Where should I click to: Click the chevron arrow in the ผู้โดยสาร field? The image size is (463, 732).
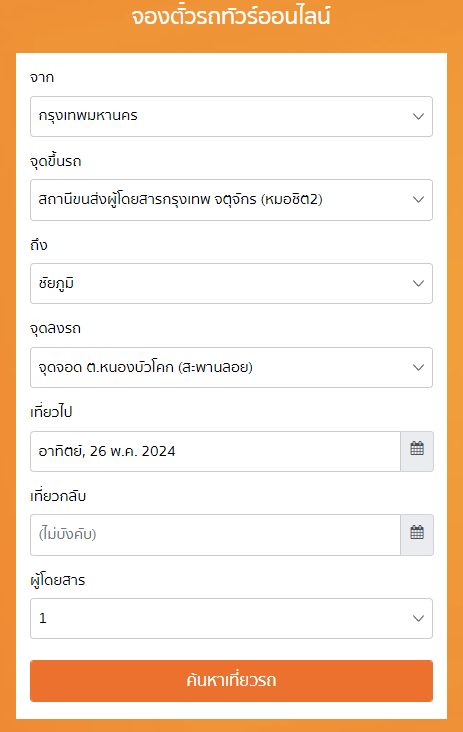418,618
